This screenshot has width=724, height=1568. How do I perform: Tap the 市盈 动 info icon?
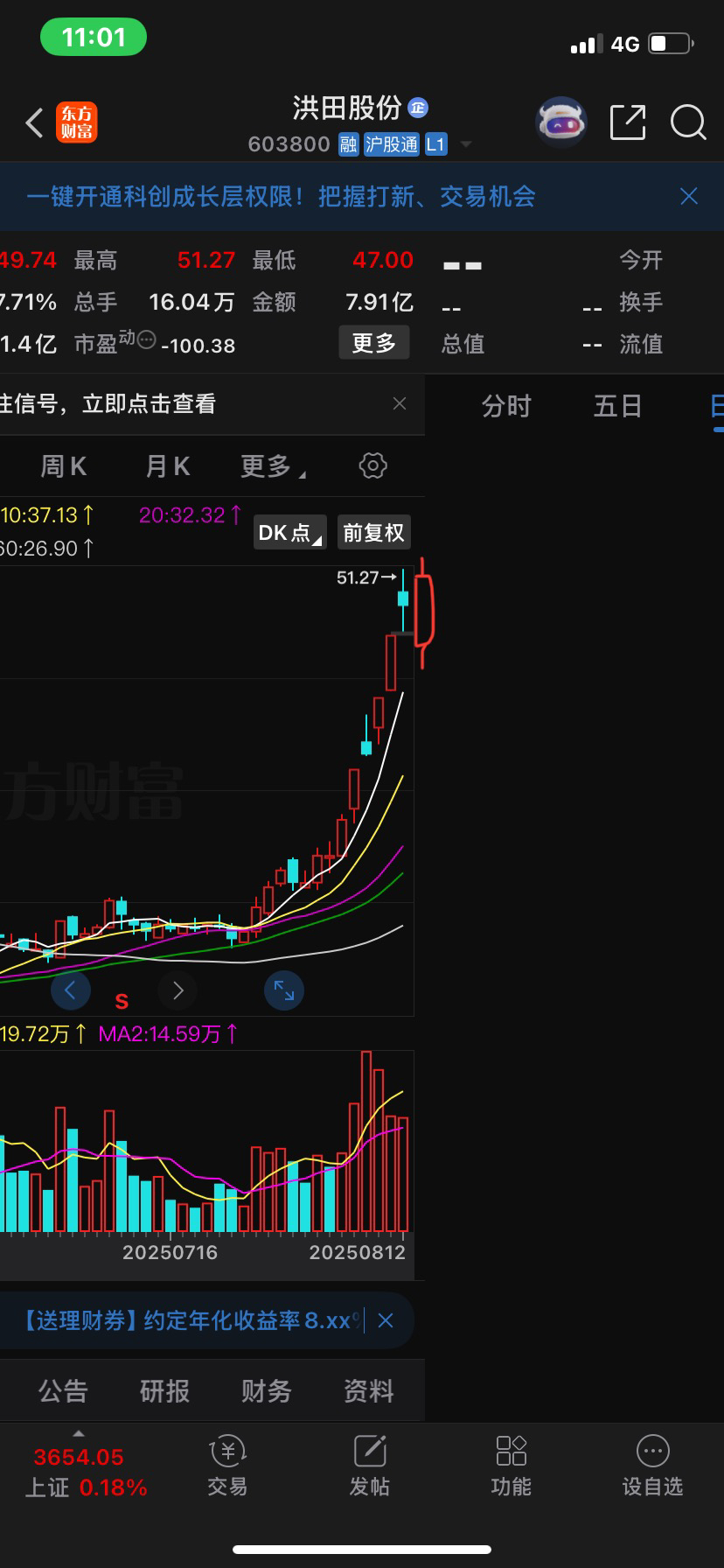coord(146,339)
